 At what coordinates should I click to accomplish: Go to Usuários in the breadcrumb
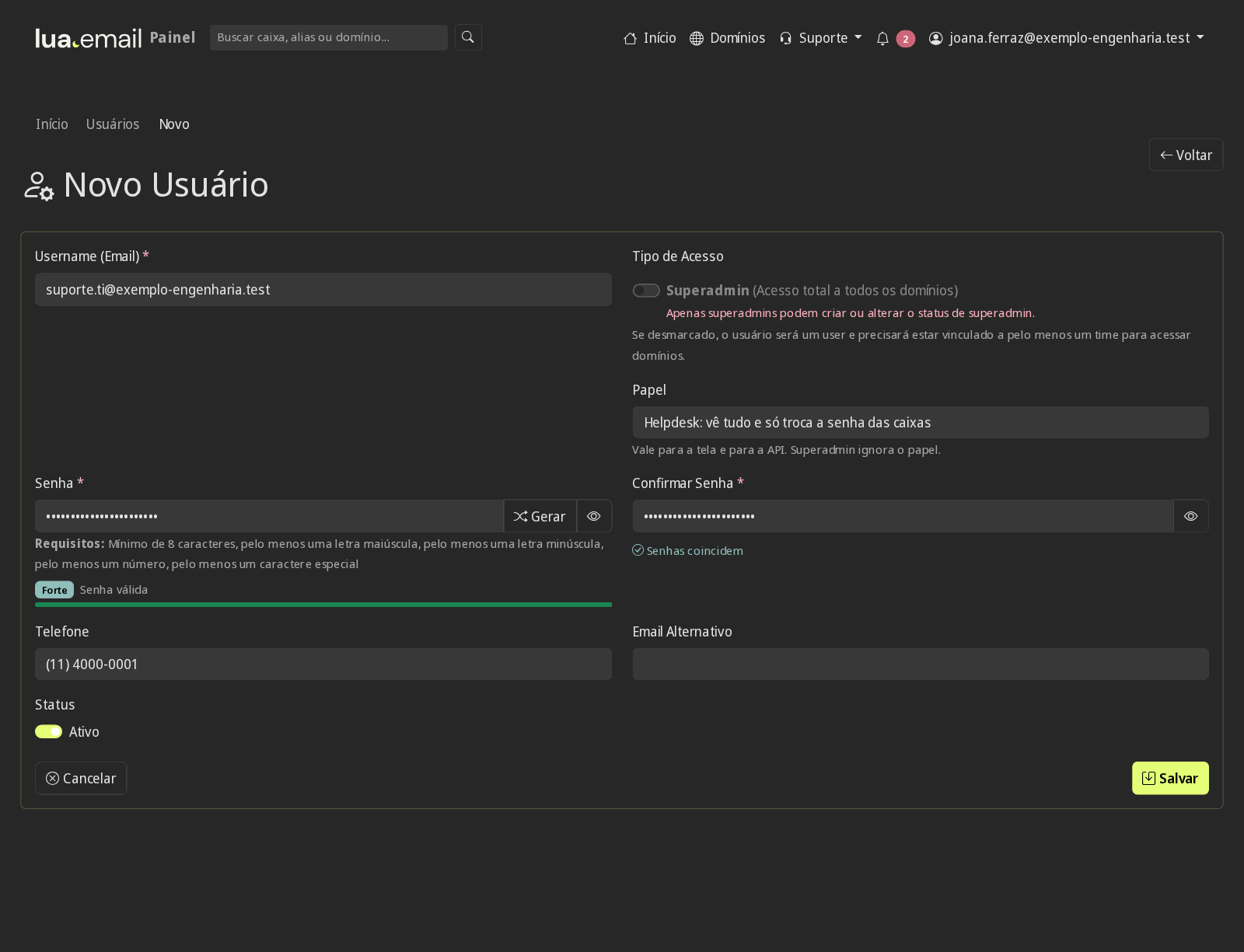(113, 124)
